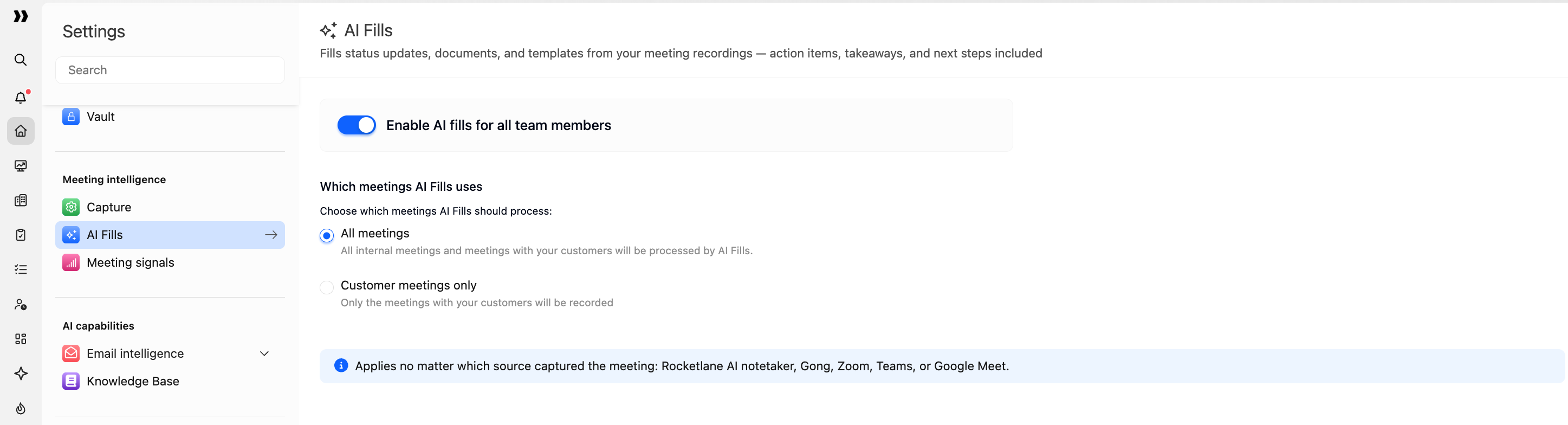Click the person with badge icon

(21, 304)
